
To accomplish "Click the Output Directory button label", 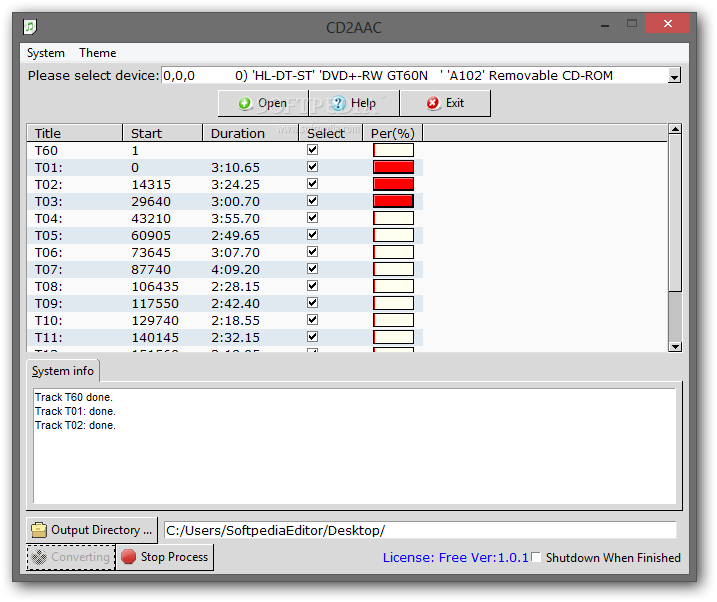I will tap(102, 530).
